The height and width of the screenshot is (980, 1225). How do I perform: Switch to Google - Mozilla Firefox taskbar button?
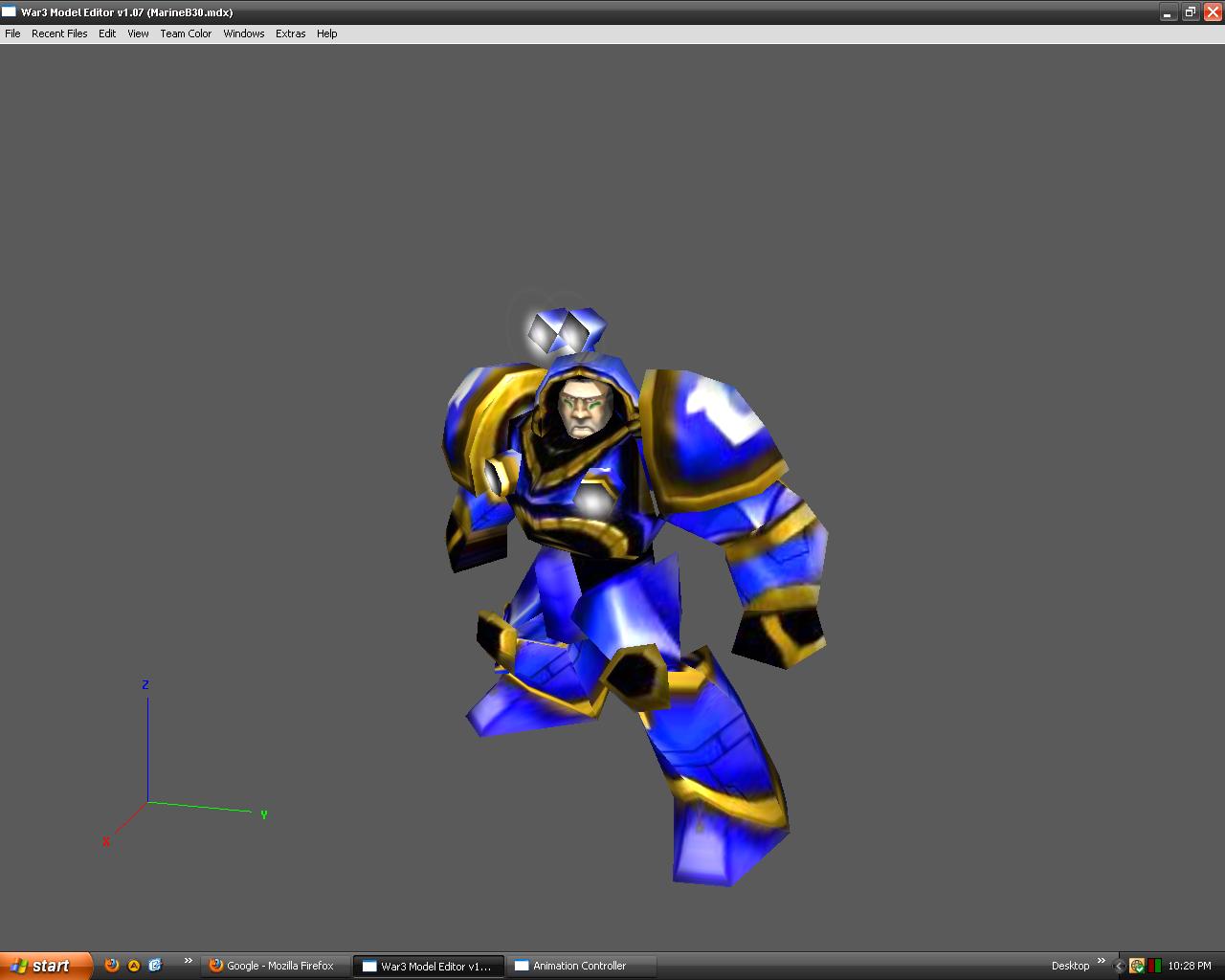pyautogui.click(x=276, y=966)
